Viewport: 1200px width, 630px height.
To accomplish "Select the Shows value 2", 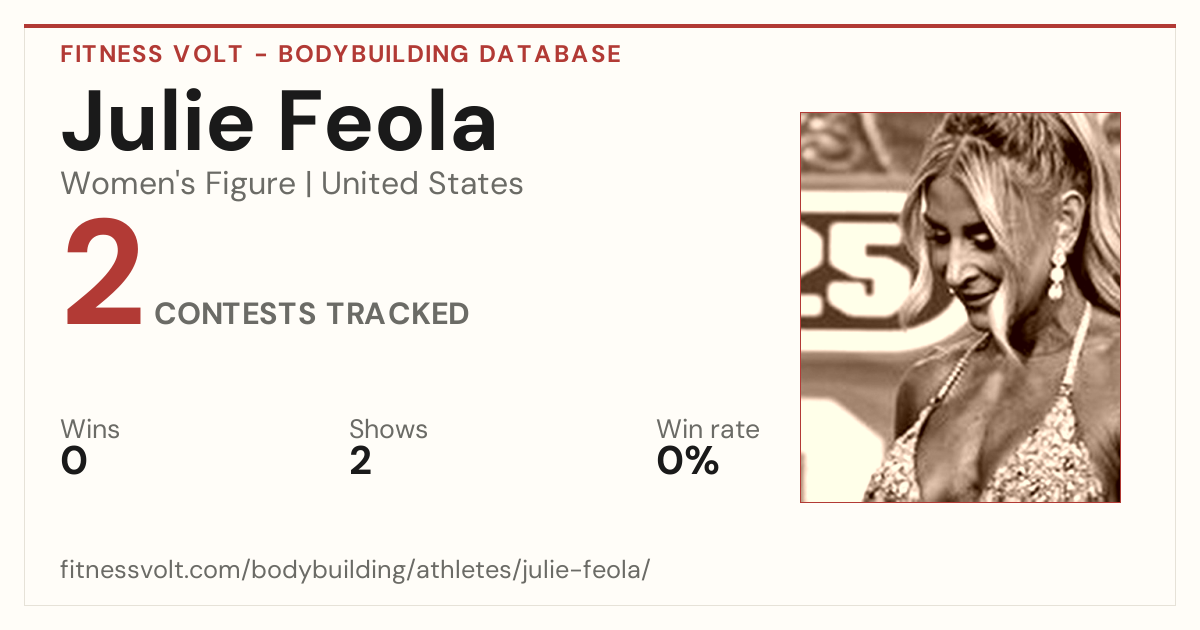I will (x=361, y=461).
